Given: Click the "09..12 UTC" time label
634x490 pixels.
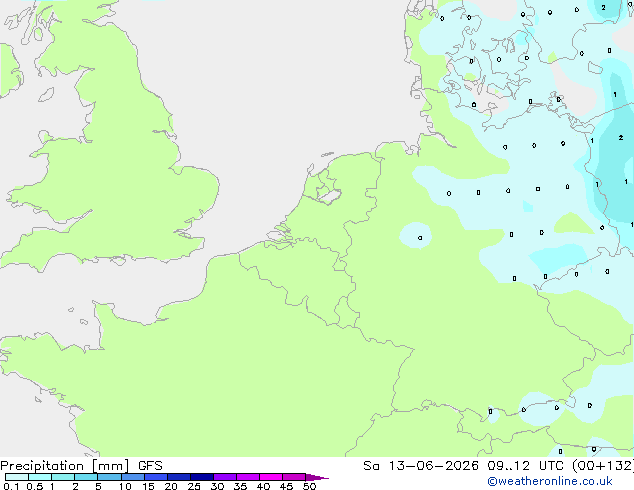Looking at the screenshot, I should pyautogui.click(x=526, y=466).
